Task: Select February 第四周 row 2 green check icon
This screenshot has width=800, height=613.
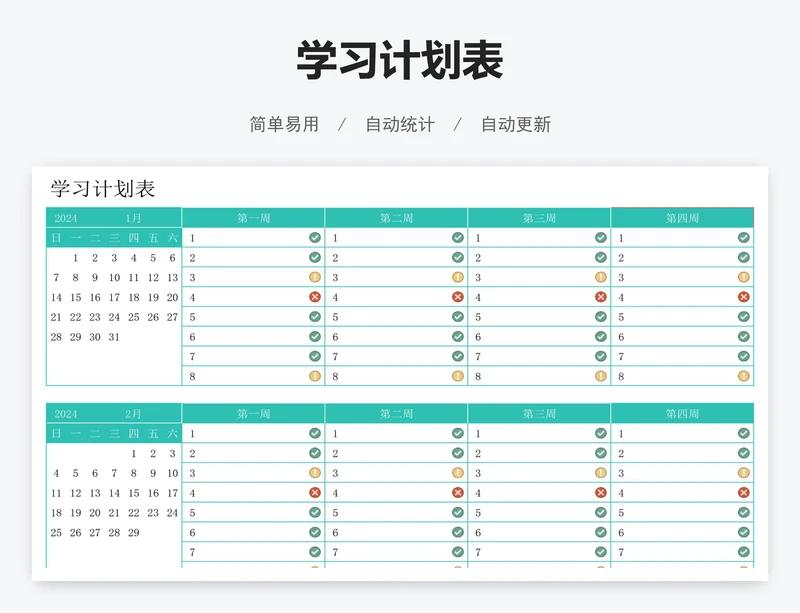Action: pos(743,453)
